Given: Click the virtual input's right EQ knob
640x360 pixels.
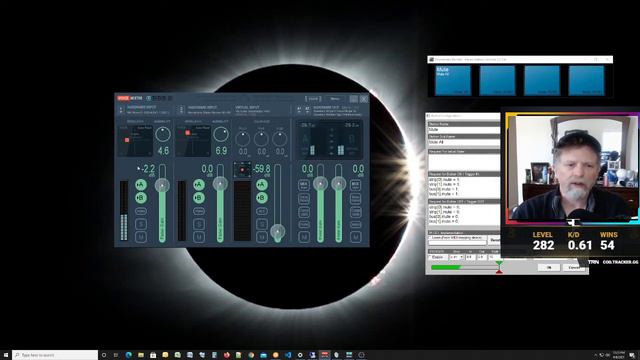Looking at the screenshot, I should [280, 139].
